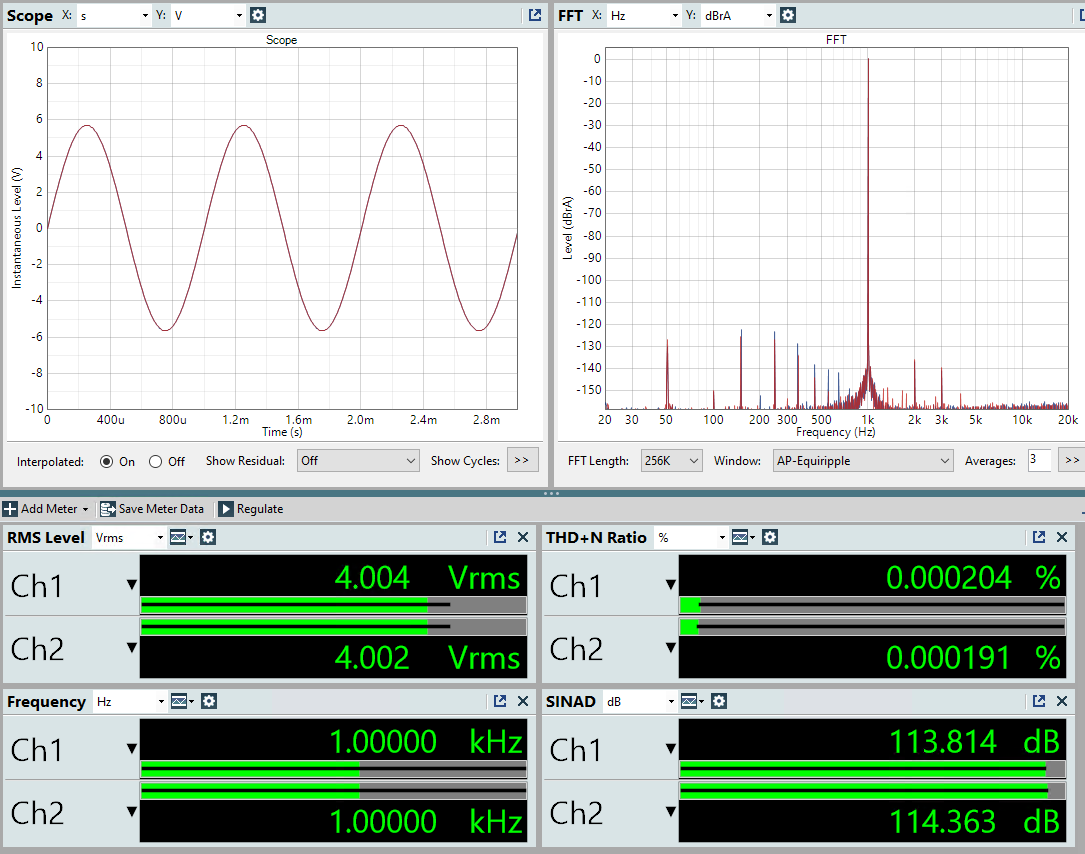Click the Averages input field
Image resolution: width=1085 pixels, height=854 pixels.
[1039, 460]
